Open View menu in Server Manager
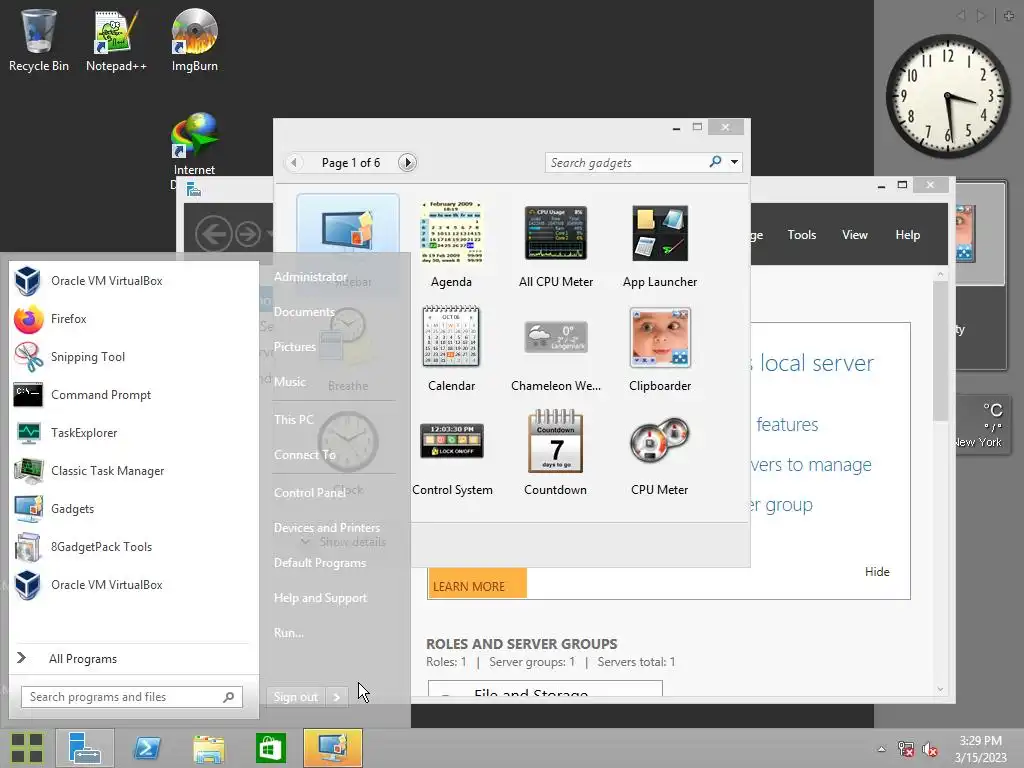The image size is (1024, 768). pyautogui.click(x=855, y=235)
